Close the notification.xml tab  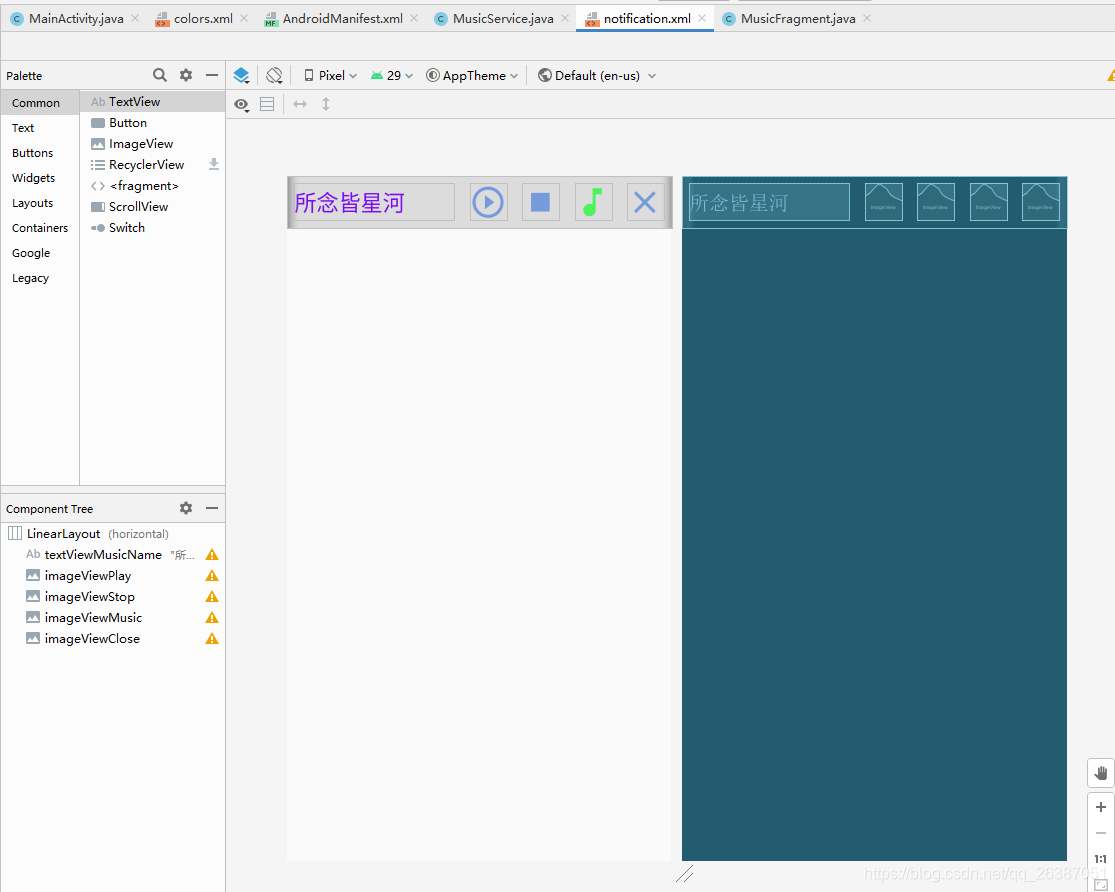702,18
